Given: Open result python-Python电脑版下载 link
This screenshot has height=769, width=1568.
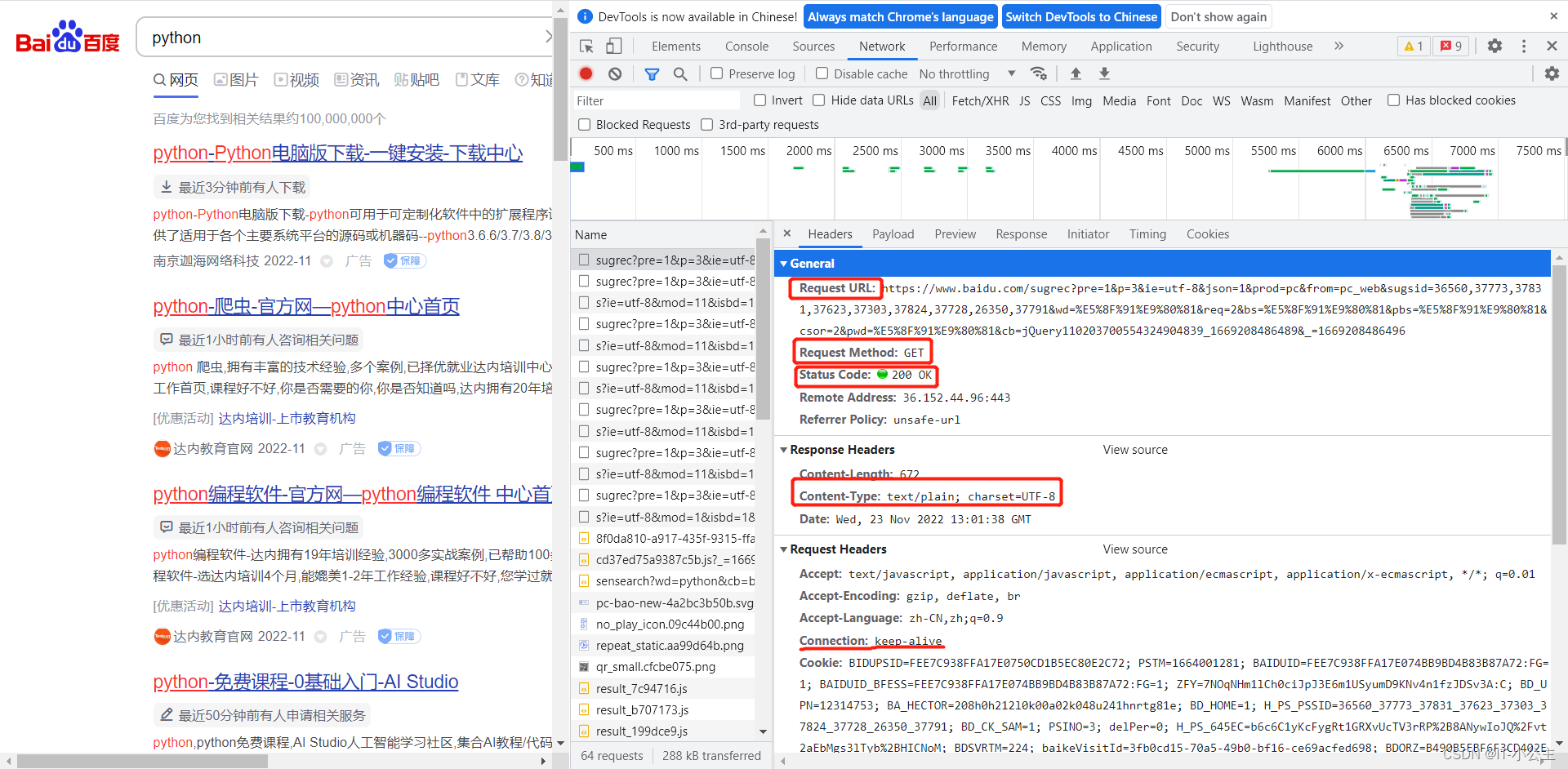Looking at the screenshot, I should (x=337, y=153).
